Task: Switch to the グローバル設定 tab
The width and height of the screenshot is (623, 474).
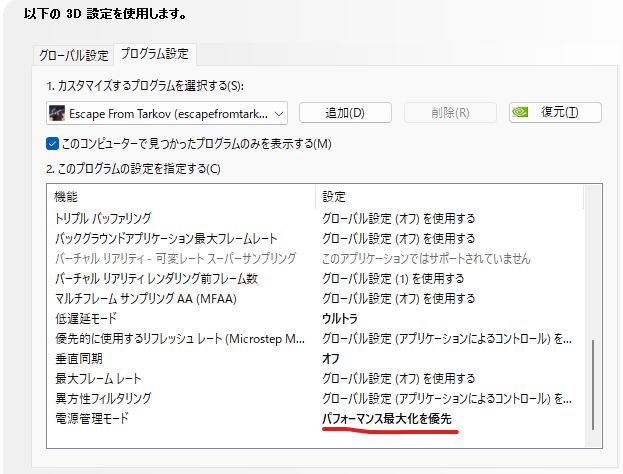Action: [73, 55]
